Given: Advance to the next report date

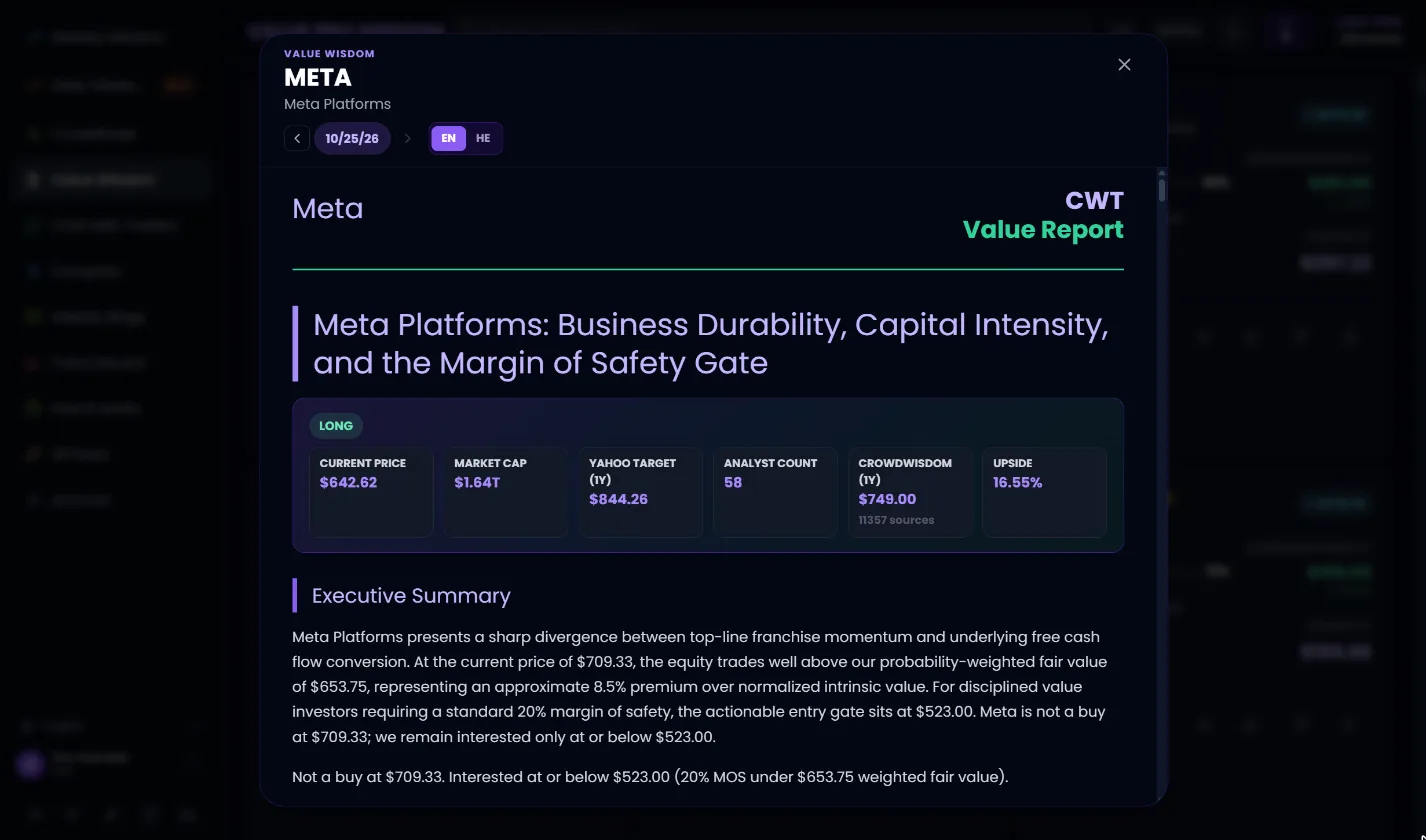Looking at the screenshot, I should coord(407,138).
